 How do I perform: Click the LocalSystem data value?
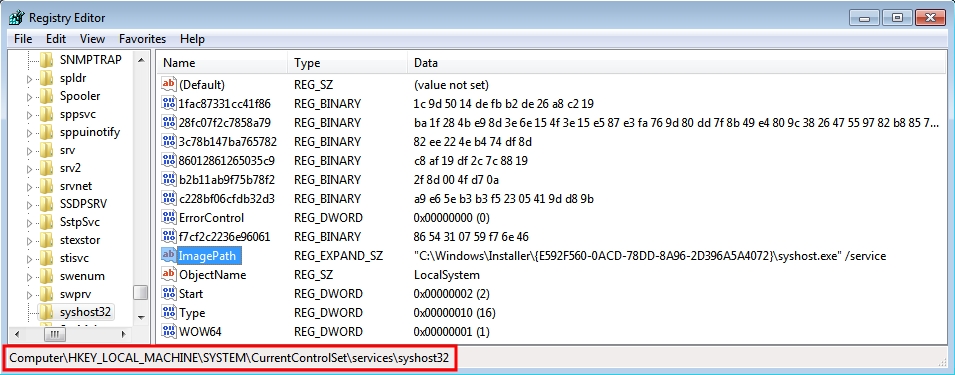447,275
